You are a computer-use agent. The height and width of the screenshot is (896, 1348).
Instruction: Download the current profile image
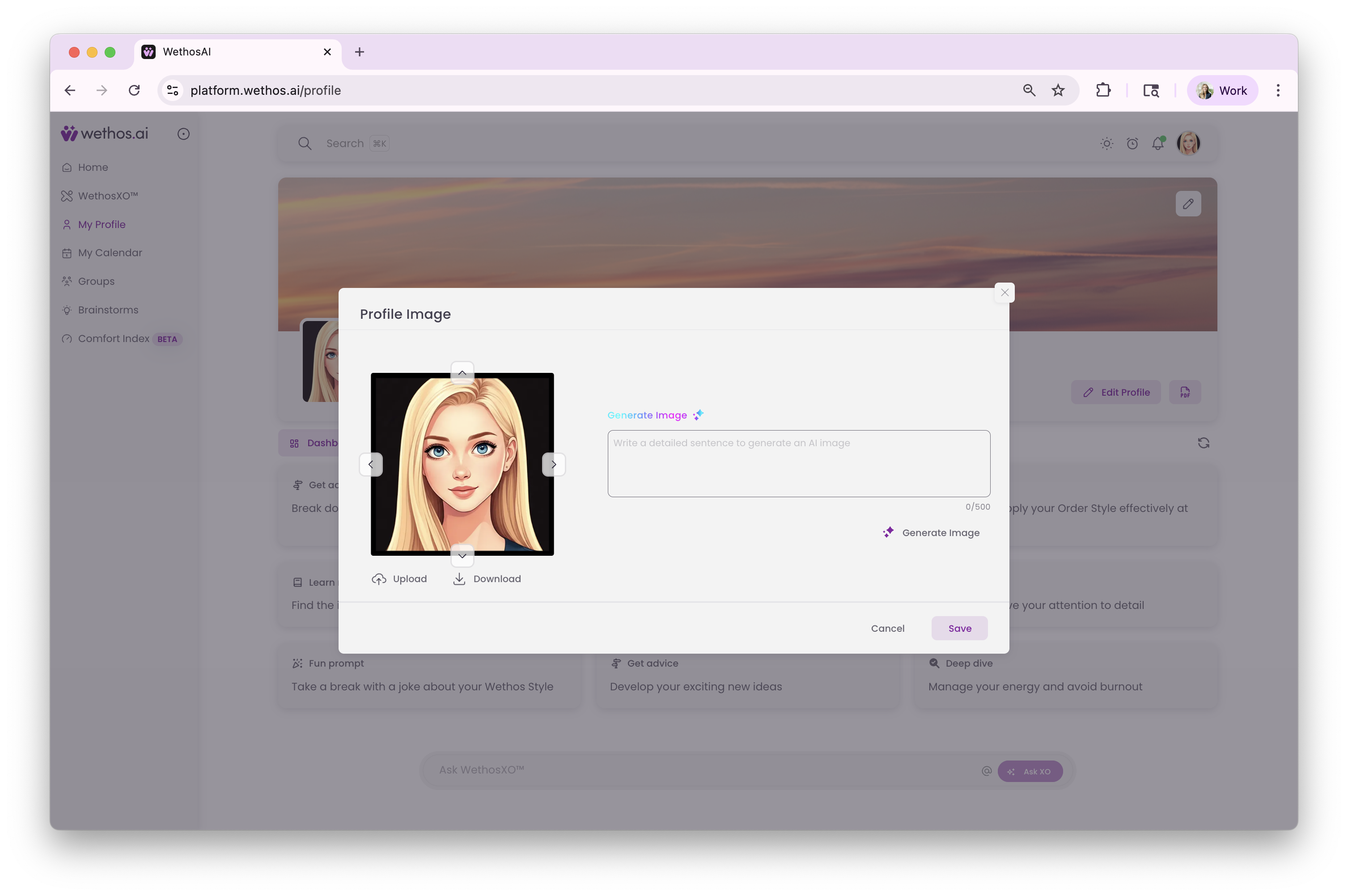(x=487, y=579)
